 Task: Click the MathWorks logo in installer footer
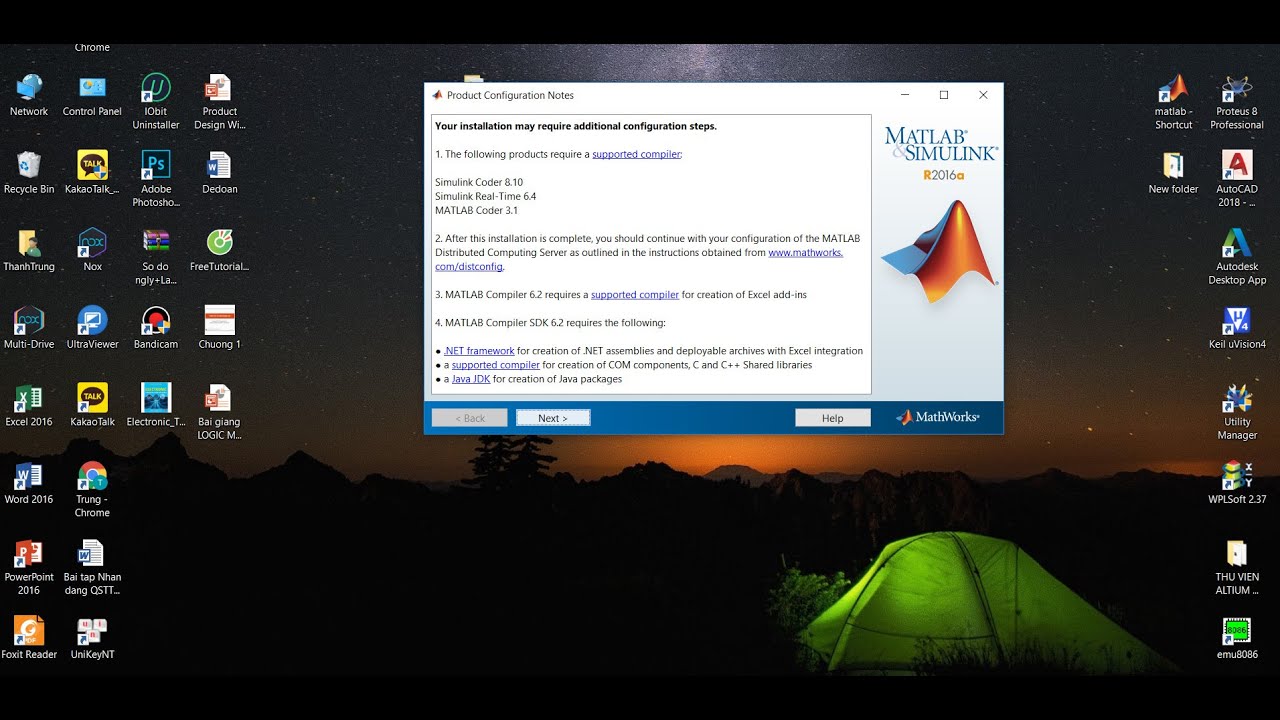click(x=937, y=417)
